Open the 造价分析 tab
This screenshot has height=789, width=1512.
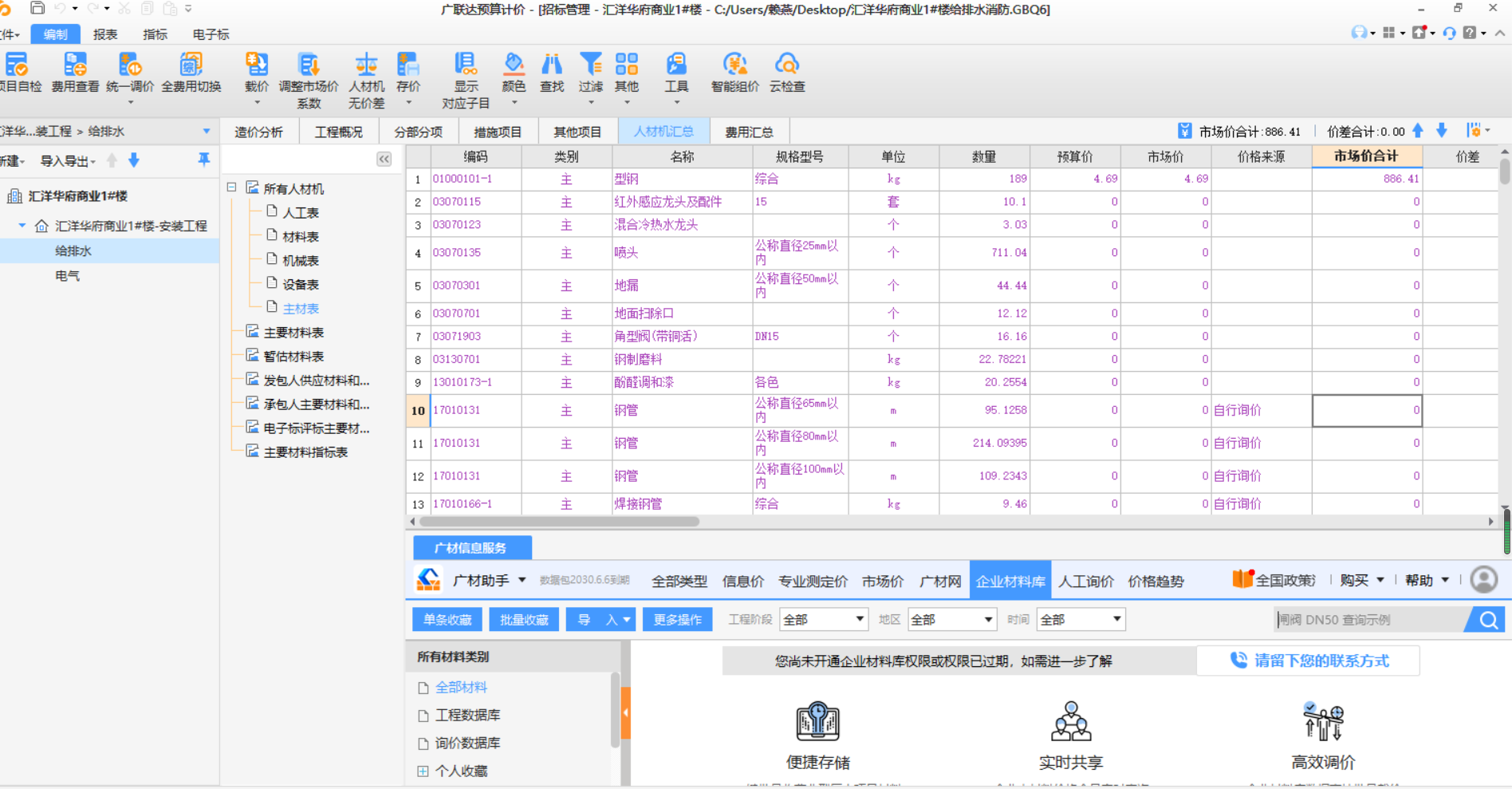click(x=258, y=132)
